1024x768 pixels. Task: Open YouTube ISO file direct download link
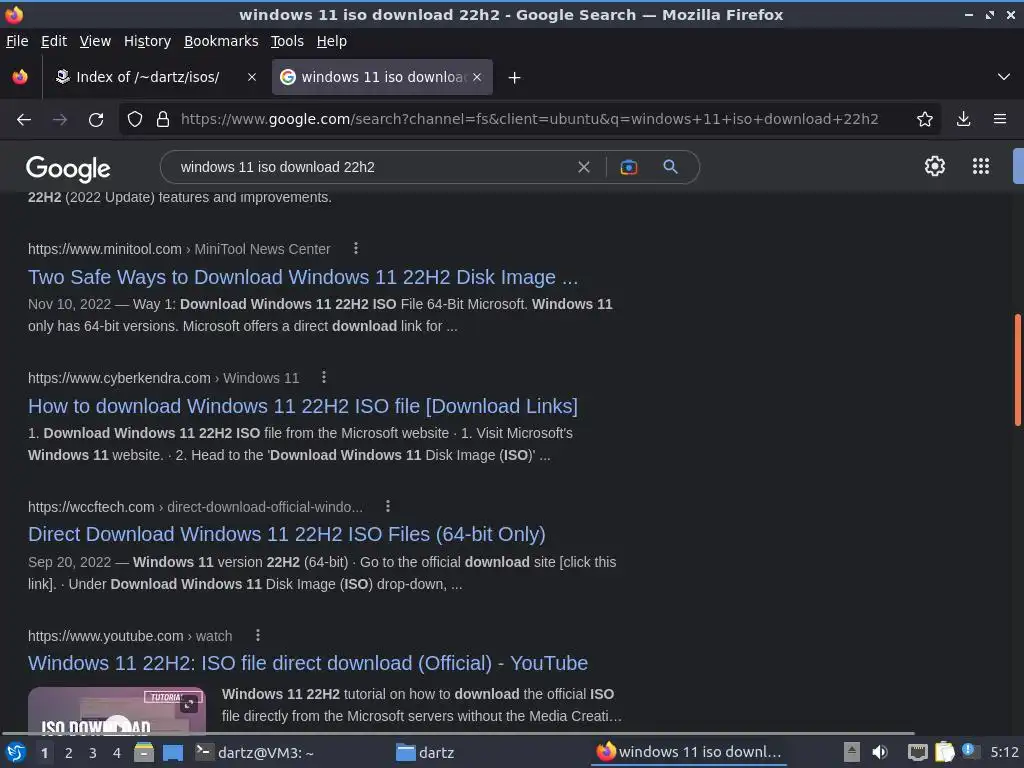click(308, 663)
